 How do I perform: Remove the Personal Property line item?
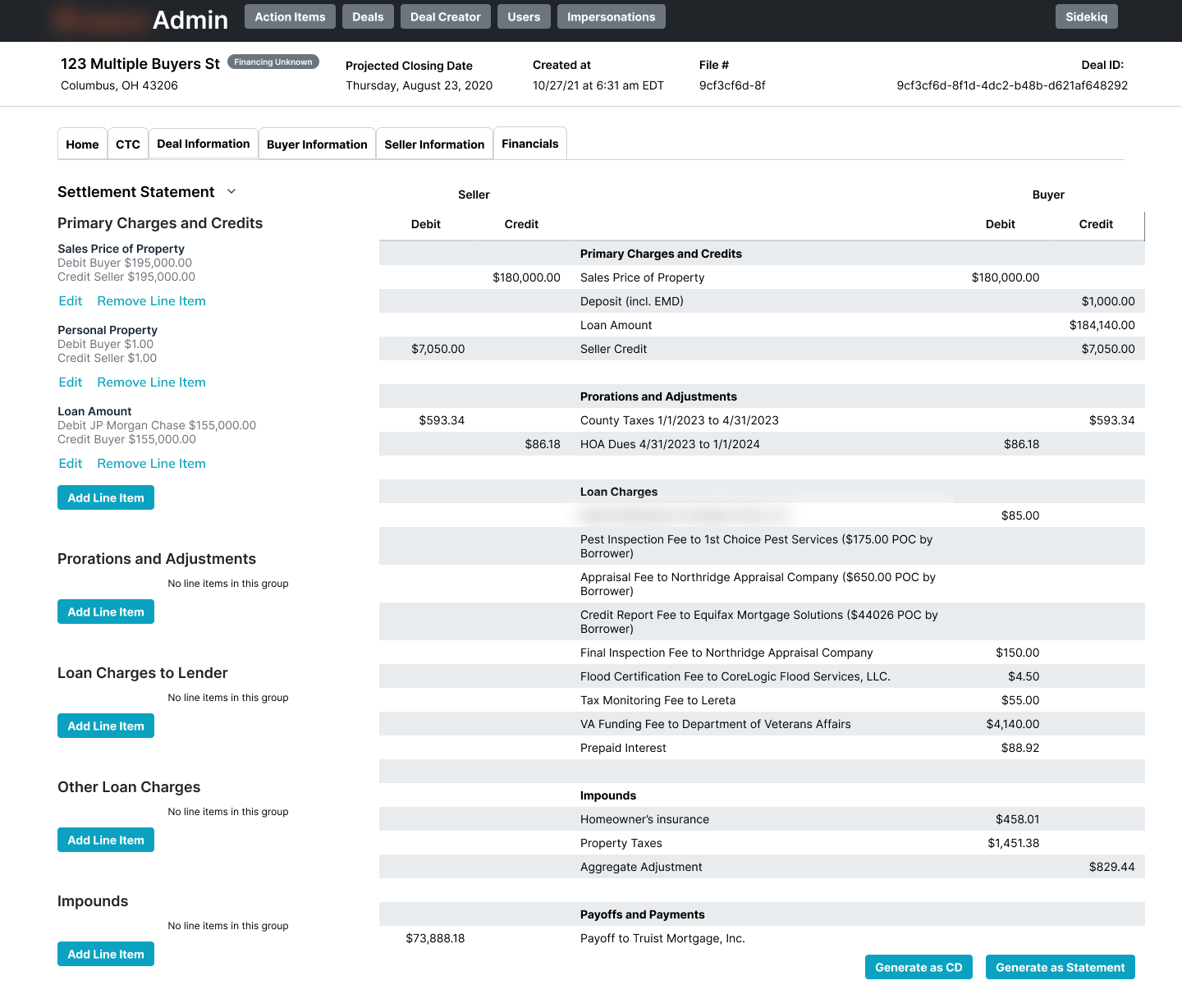tap(151, 383)
